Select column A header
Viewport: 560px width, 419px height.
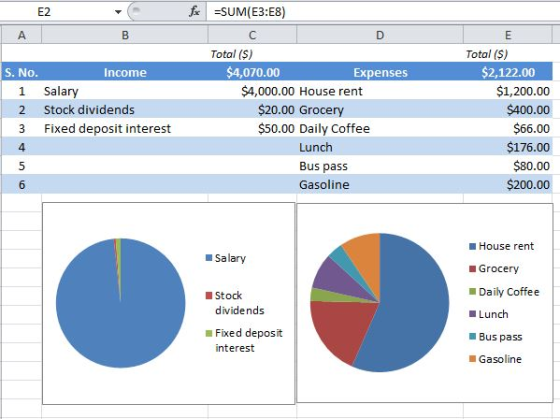(22, 35)
